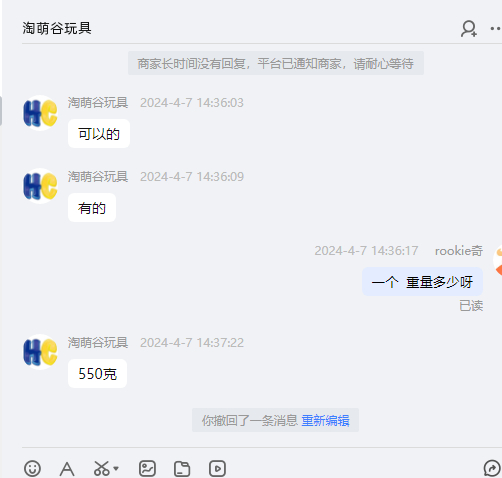502x478 pixels.
Task: Click seller avatar beside 可以的 message
Action: pyautogui.click(x=40, y=113)
